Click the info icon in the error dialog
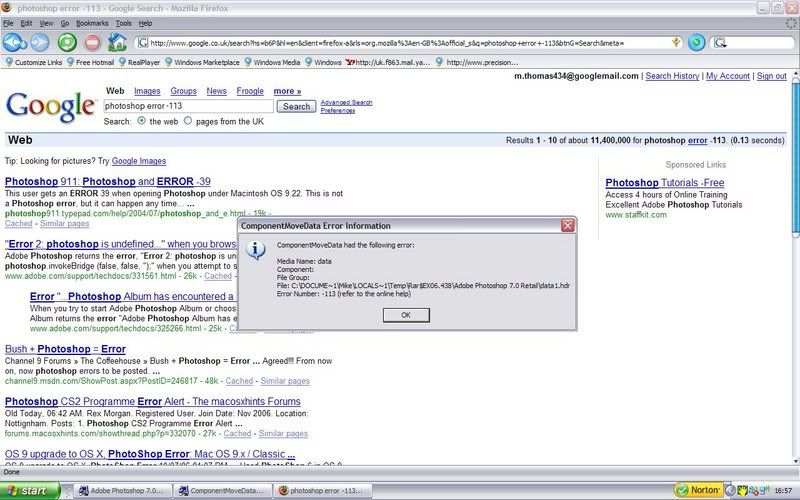The width and height of the screenshot is (800, 500). coord(256,250)
